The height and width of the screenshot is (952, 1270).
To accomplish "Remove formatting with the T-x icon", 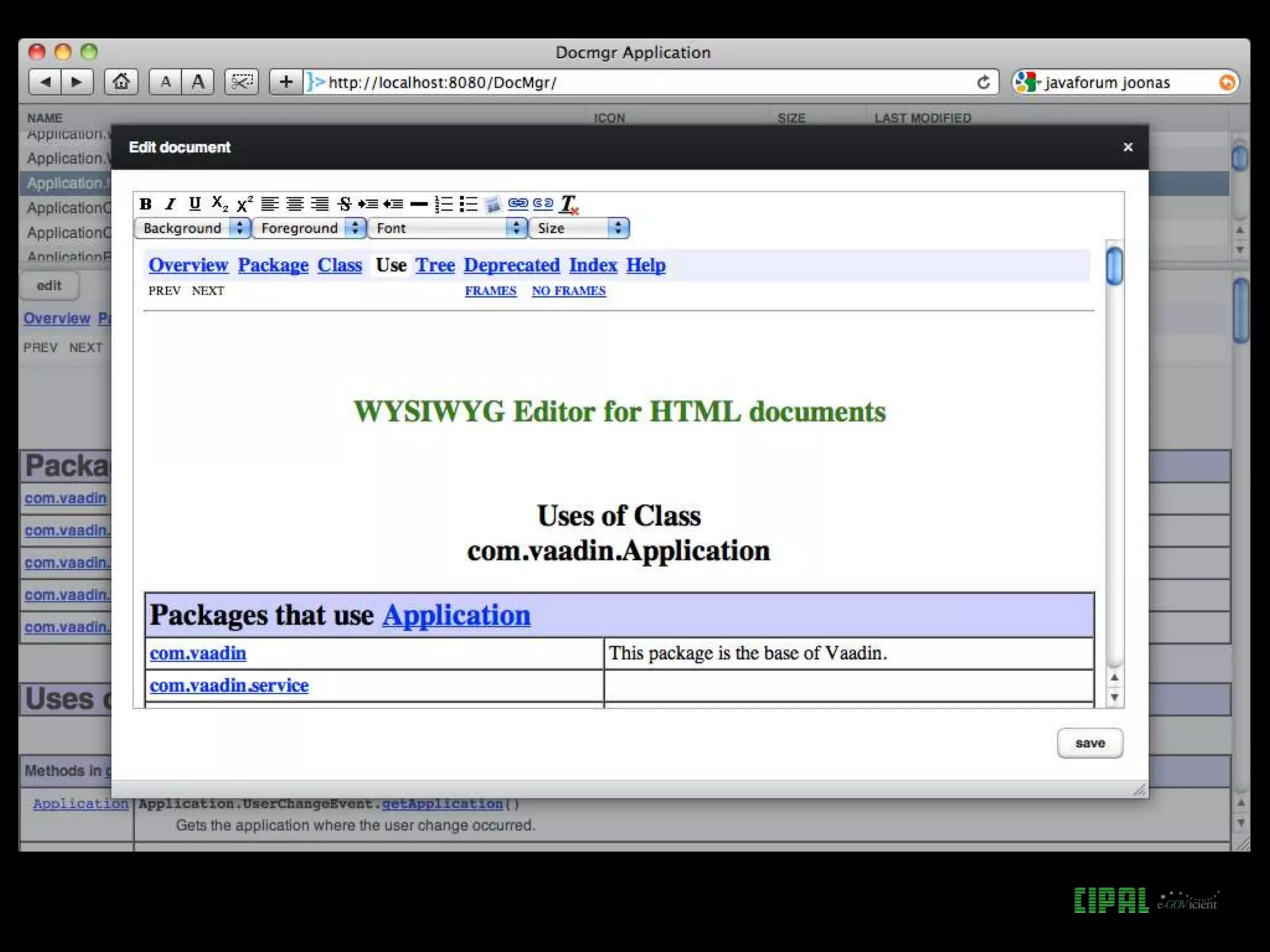I will 569,204.
